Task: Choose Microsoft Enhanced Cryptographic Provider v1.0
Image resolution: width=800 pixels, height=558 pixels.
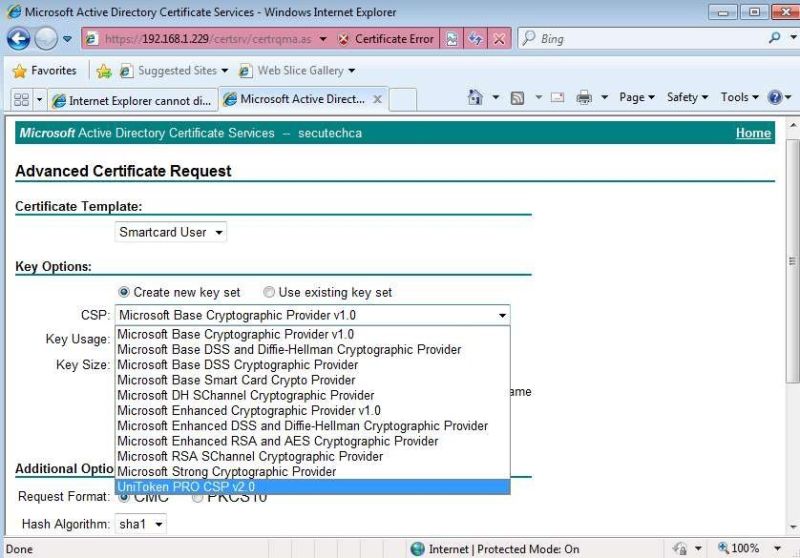Action: (x=312, y=411)
